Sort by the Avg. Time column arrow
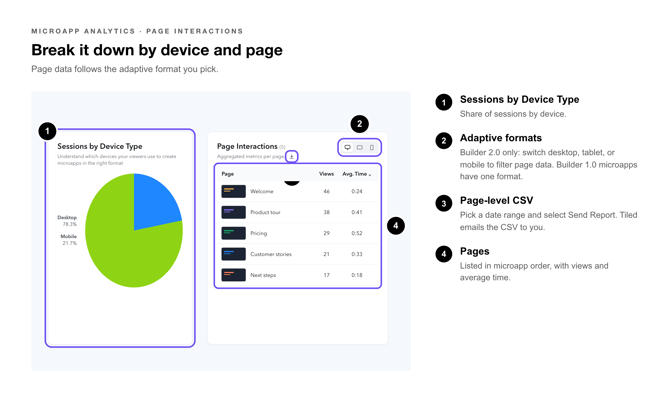The width and height of the screenshot is (670, 402). click(370, 174)
